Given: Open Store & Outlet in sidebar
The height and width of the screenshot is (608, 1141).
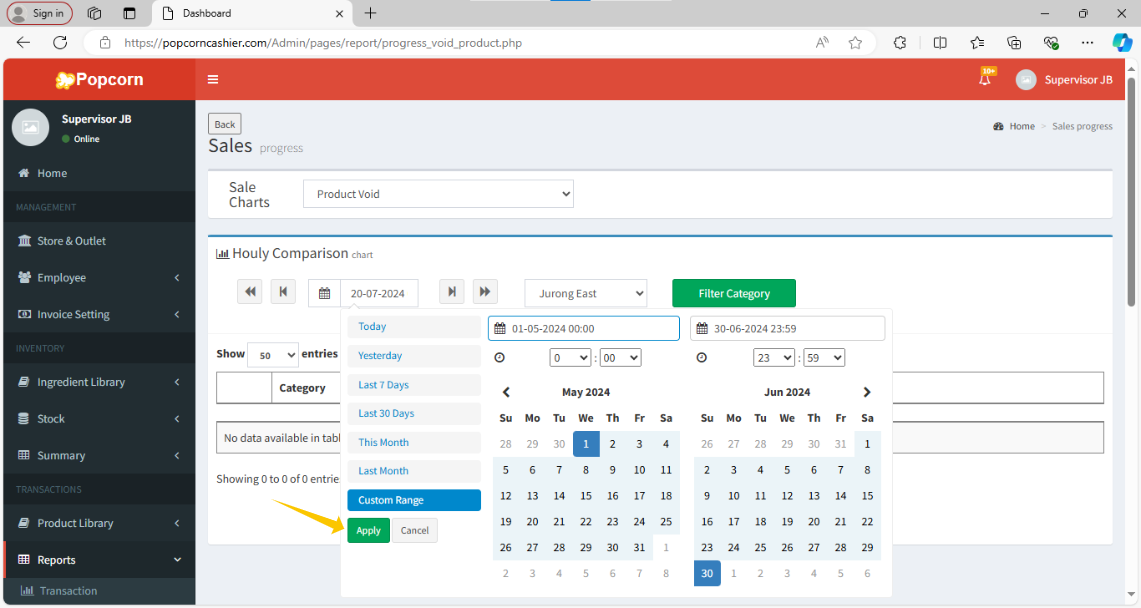Looking at the screenshot, I should point(99,241).
